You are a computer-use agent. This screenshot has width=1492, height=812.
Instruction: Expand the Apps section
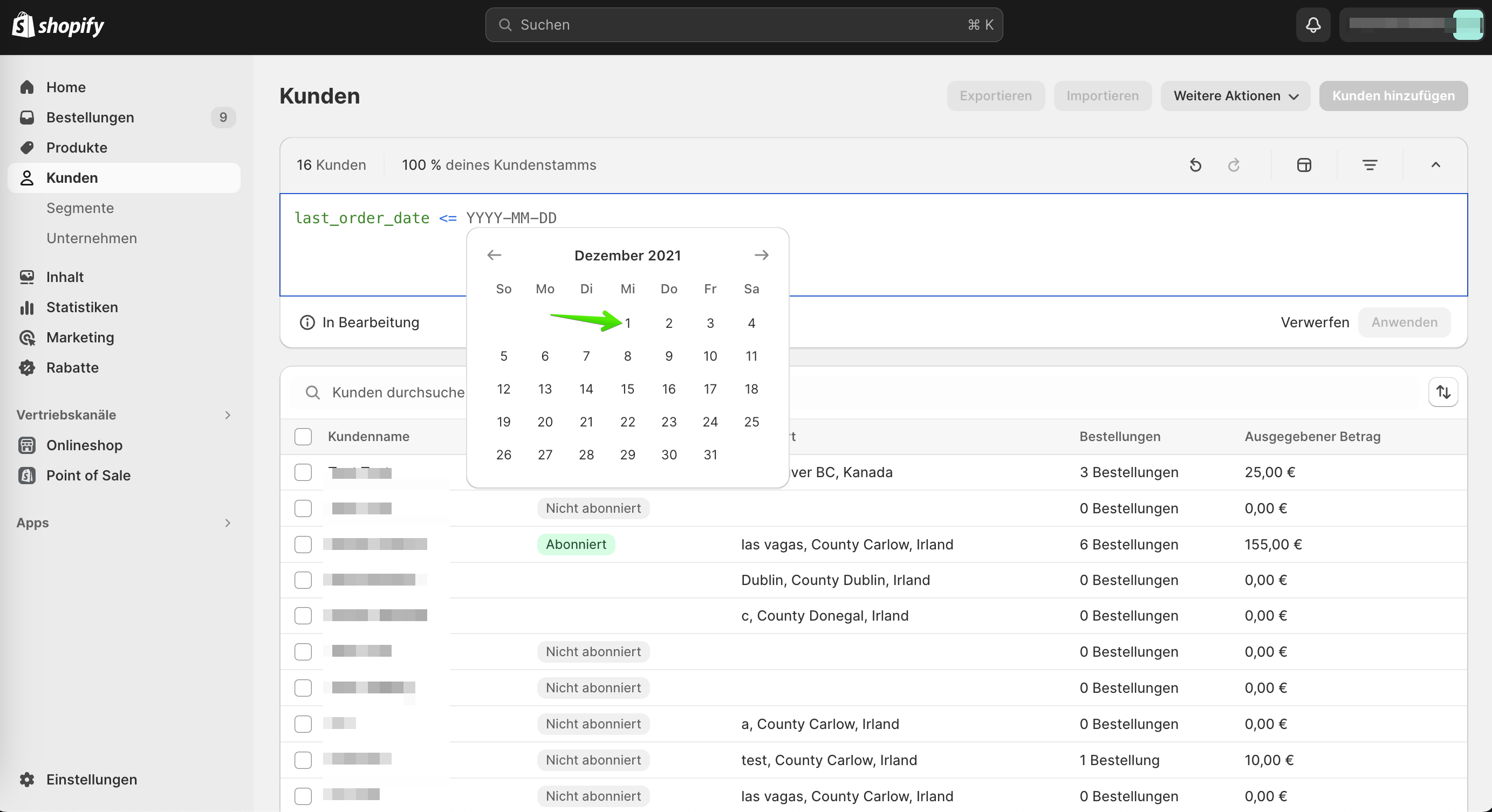(x=228, y=523)
